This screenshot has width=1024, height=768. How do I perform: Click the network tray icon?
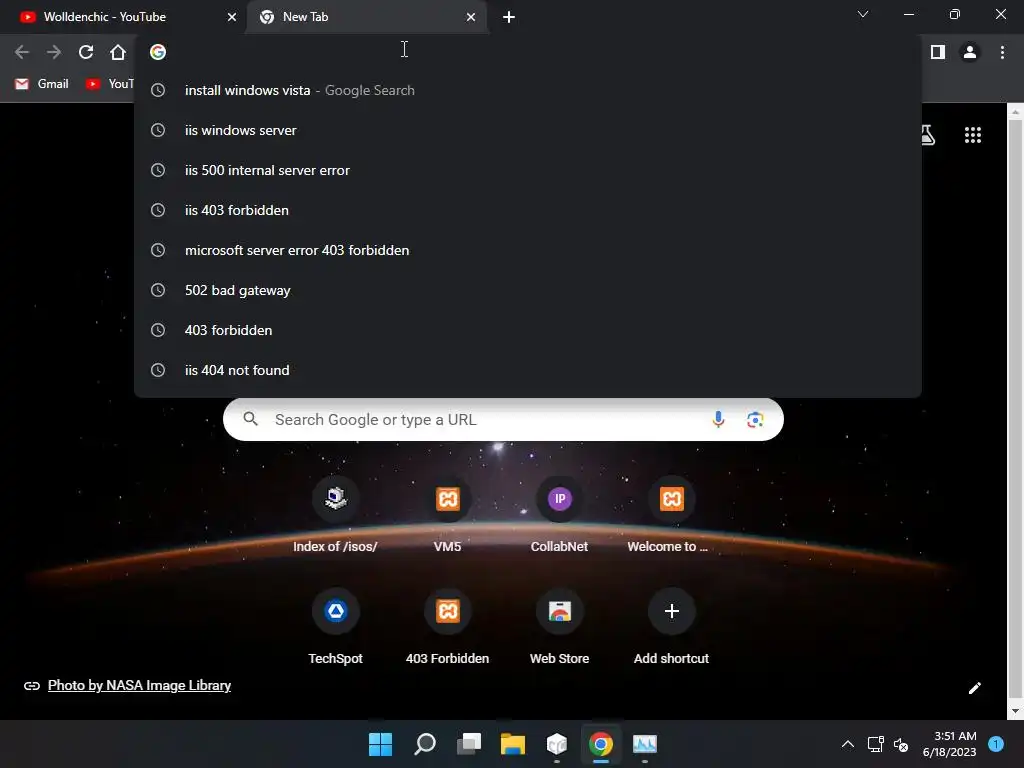tap(875, 744)
